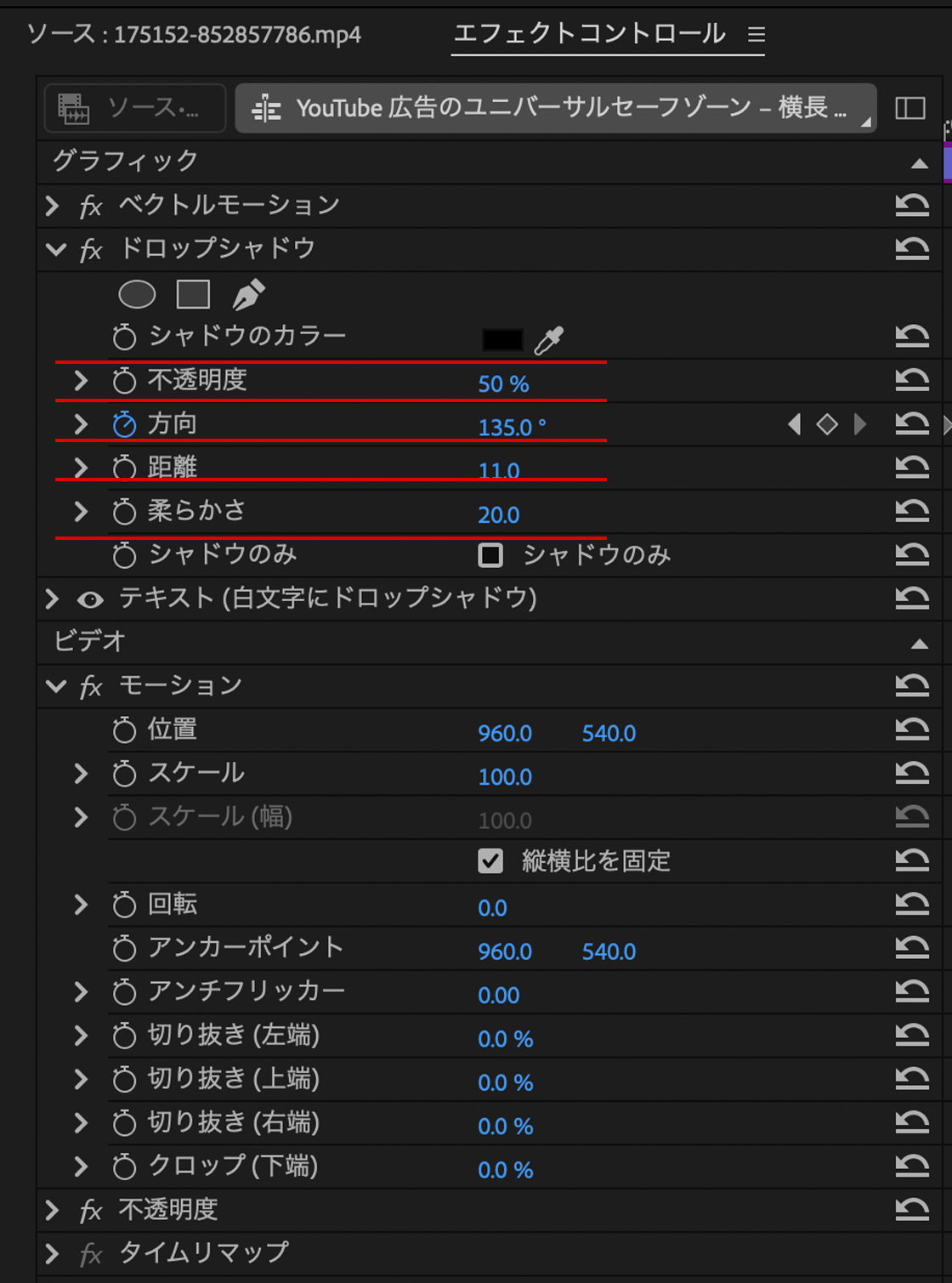The height and width of the screenshot is (1283, 952).
Task: Open the YouTube 広告 sequence clip selector
Action: click(x=555, y=108)
